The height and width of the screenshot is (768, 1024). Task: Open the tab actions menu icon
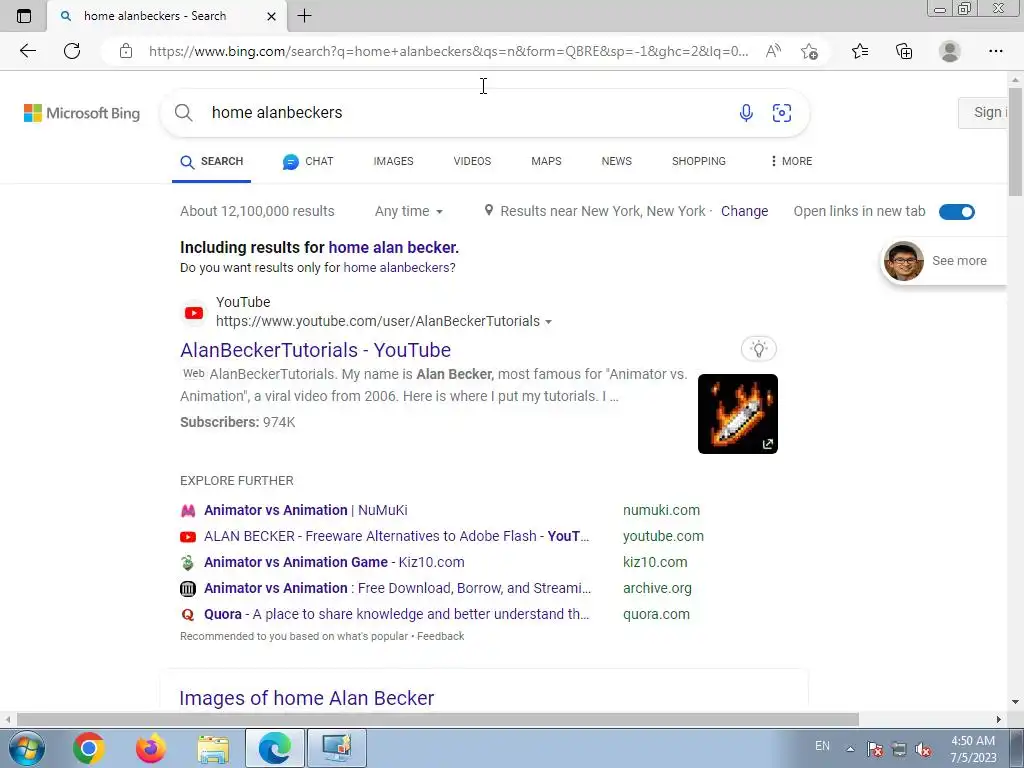pyautogui.click(x=24, y=16)
